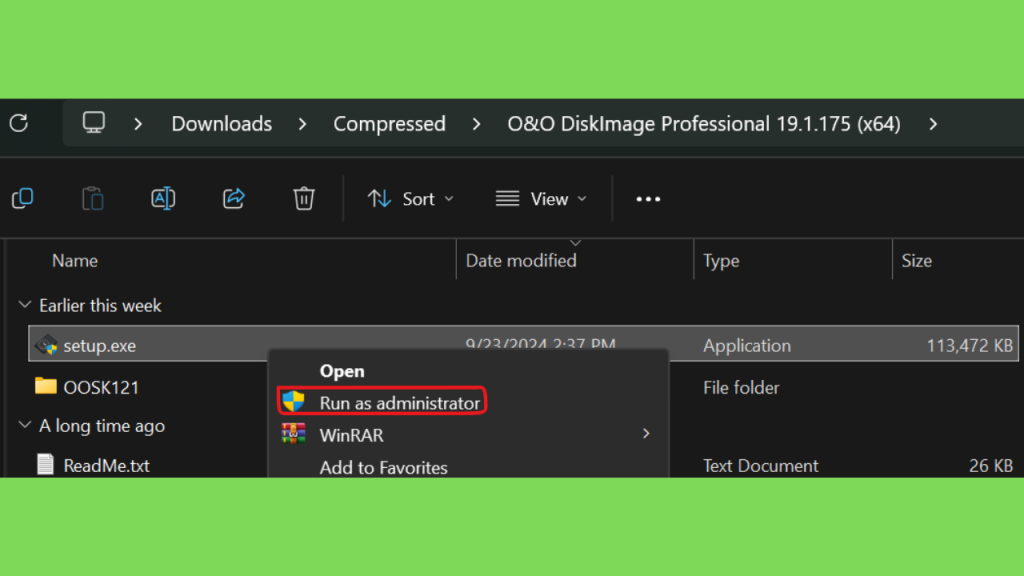Viewport: 1024px width, 576px height.
Task: Collapse the Earlier this week group
Action: click(x=25, y=305)
